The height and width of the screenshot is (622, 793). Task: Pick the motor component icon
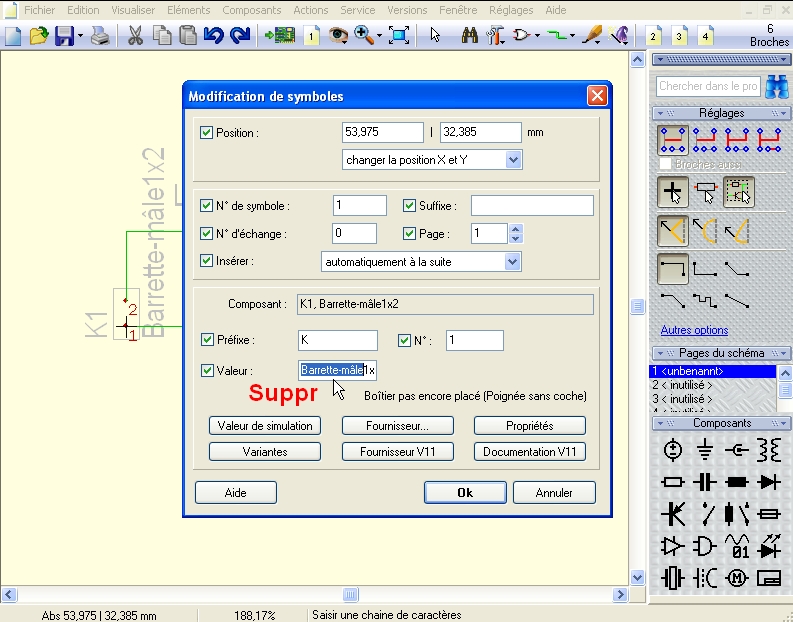pyautogui.click(x=737, y=577)
